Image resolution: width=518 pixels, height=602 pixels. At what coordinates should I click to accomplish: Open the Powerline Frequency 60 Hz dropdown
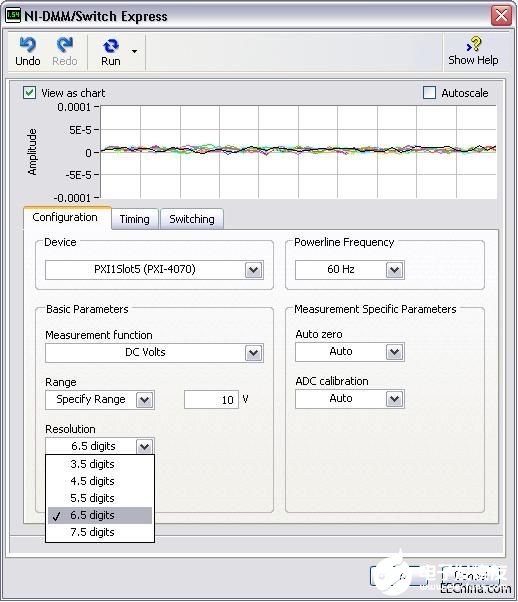[394, 270]
